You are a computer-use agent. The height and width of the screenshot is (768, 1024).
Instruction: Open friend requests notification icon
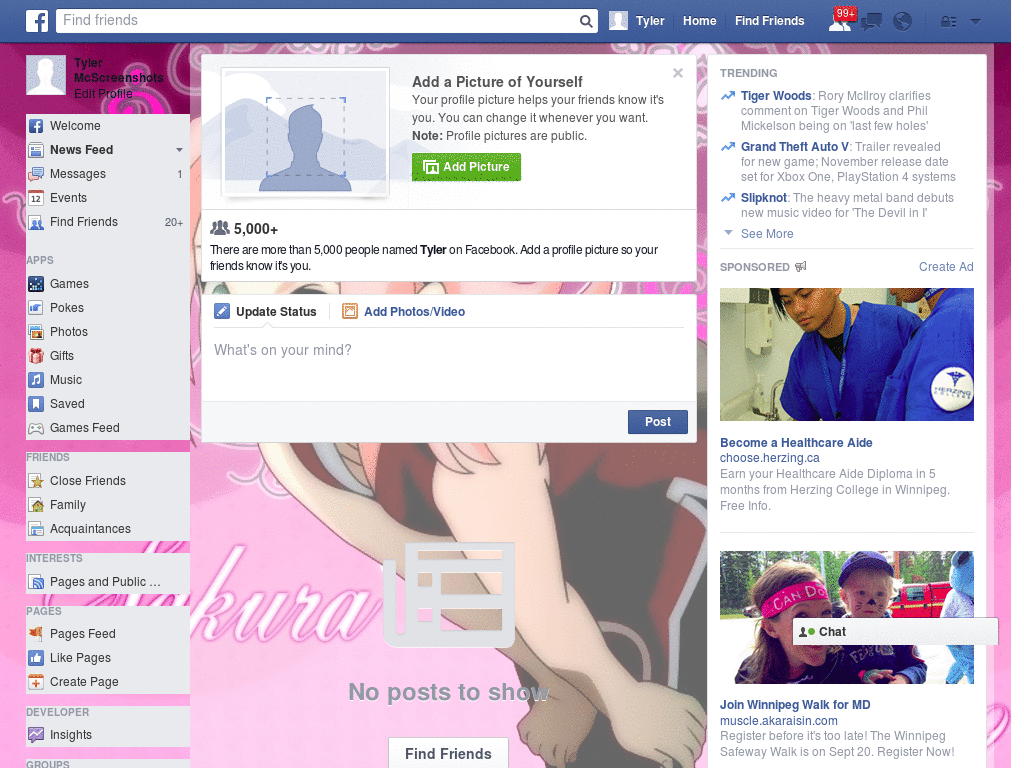840,22
